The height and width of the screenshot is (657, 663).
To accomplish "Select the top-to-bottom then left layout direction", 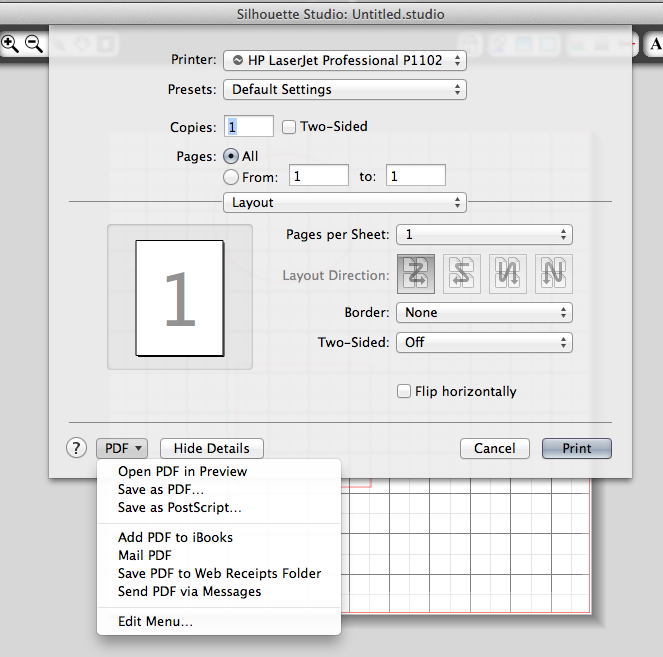I will click(554, 274).
